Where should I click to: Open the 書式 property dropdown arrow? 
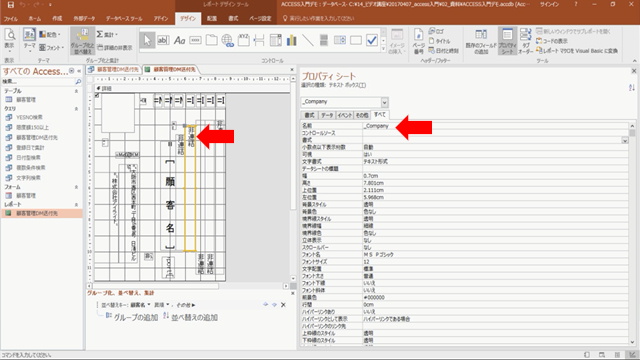[x=625, y=140]
